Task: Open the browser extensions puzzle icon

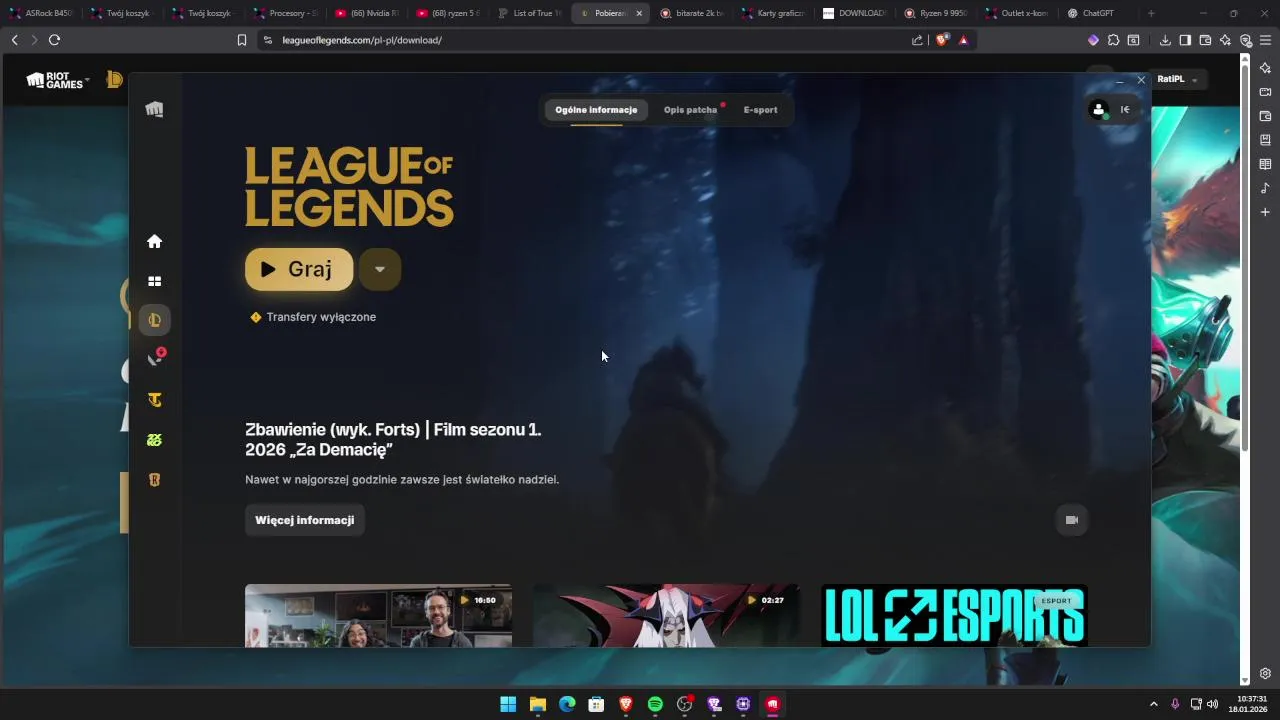Action: coord(1113,40)
